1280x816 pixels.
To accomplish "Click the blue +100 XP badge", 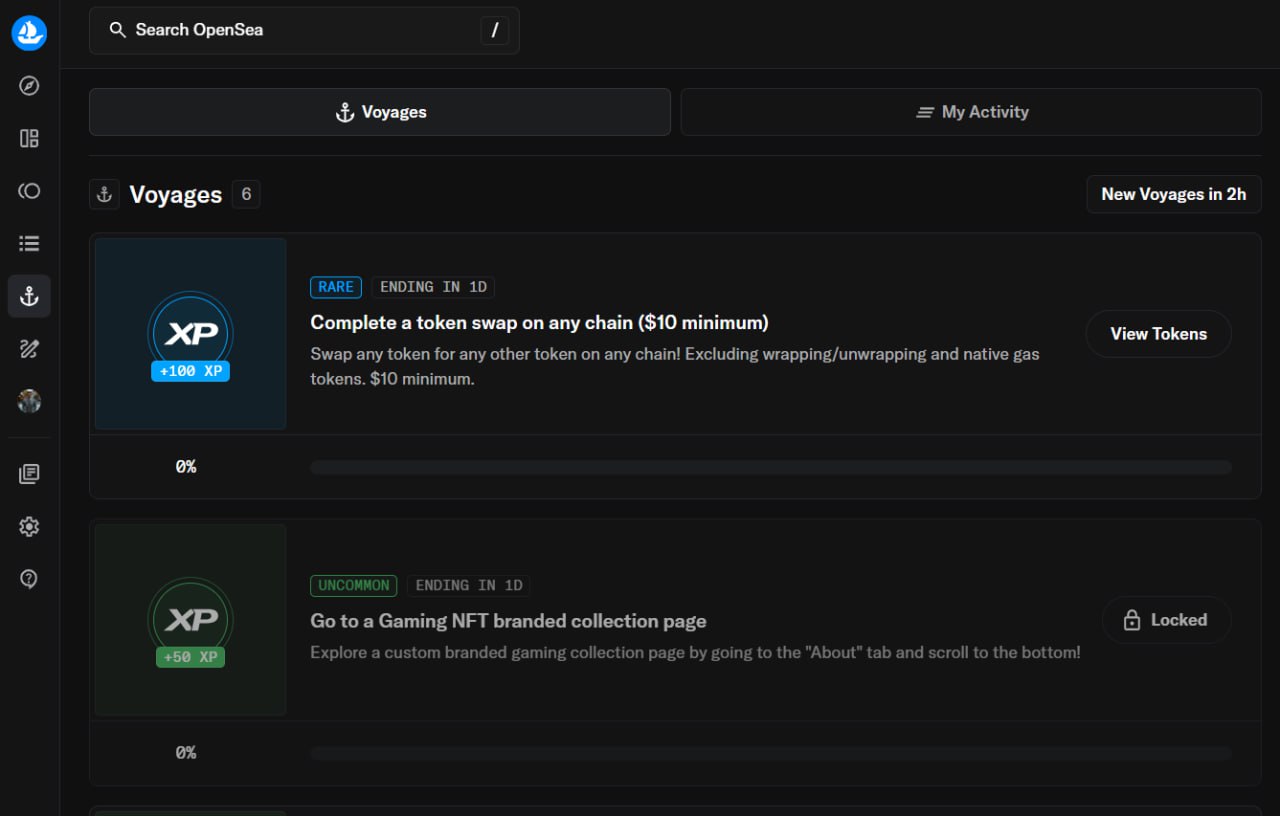I will 190,371.
